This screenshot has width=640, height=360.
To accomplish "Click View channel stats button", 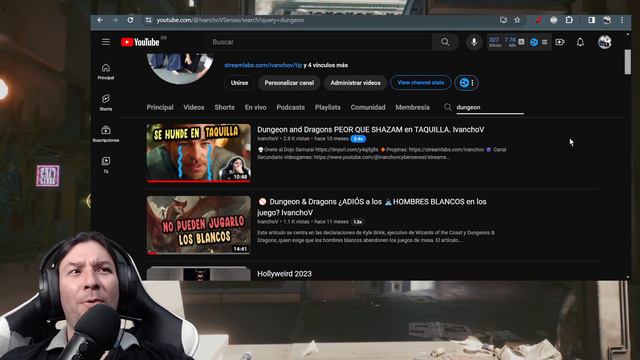I will [x=420, y=82].
